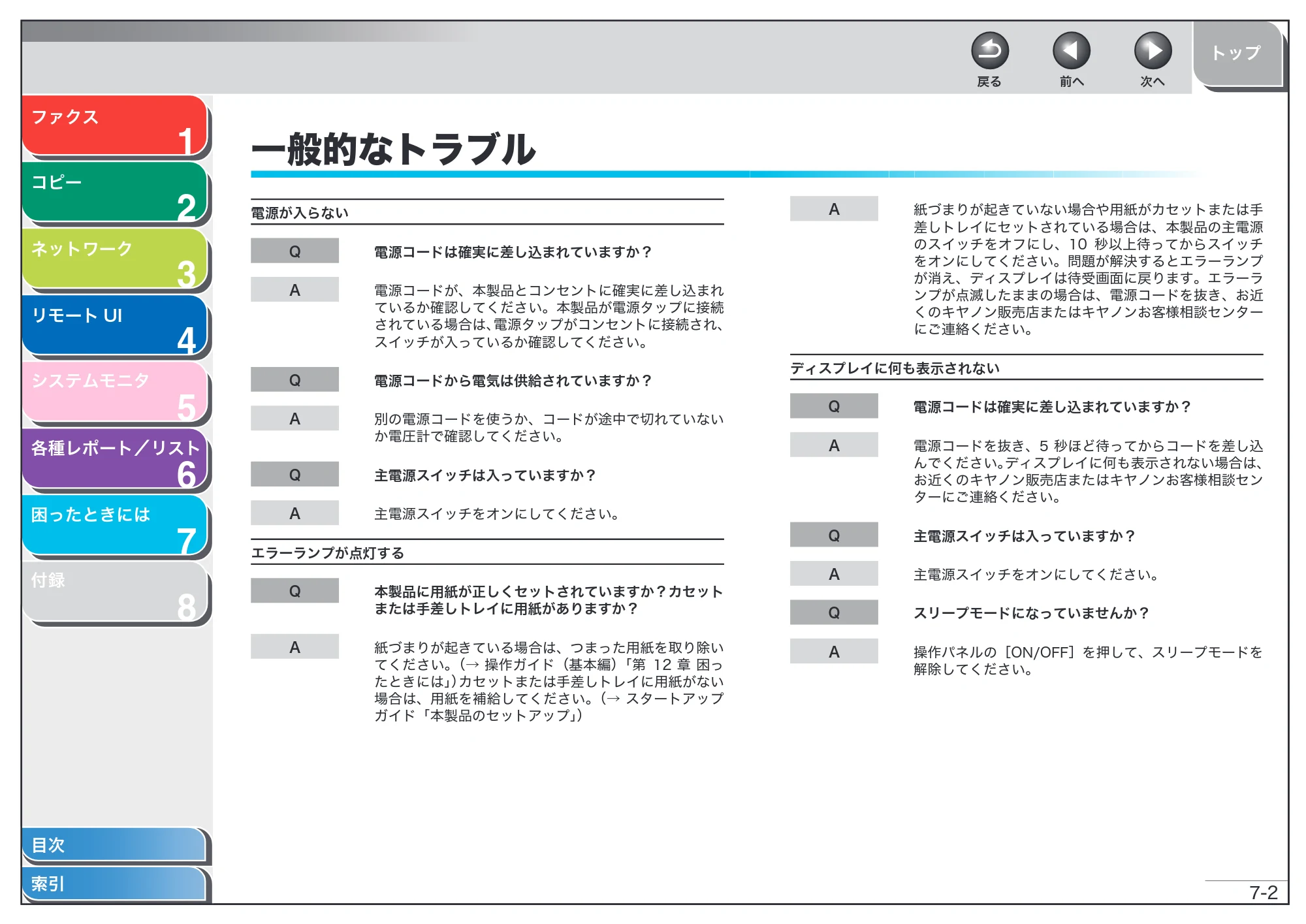Click page number 7-2

(1263, 893)
